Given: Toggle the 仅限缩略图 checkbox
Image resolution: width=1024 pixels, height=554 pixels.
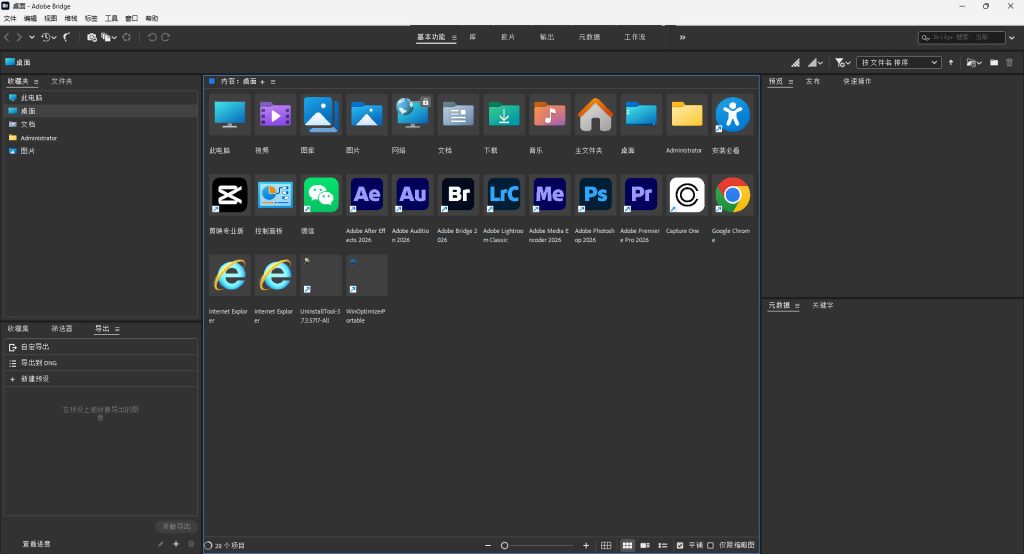Looking at the screenshot, I should tap(711, 546).
